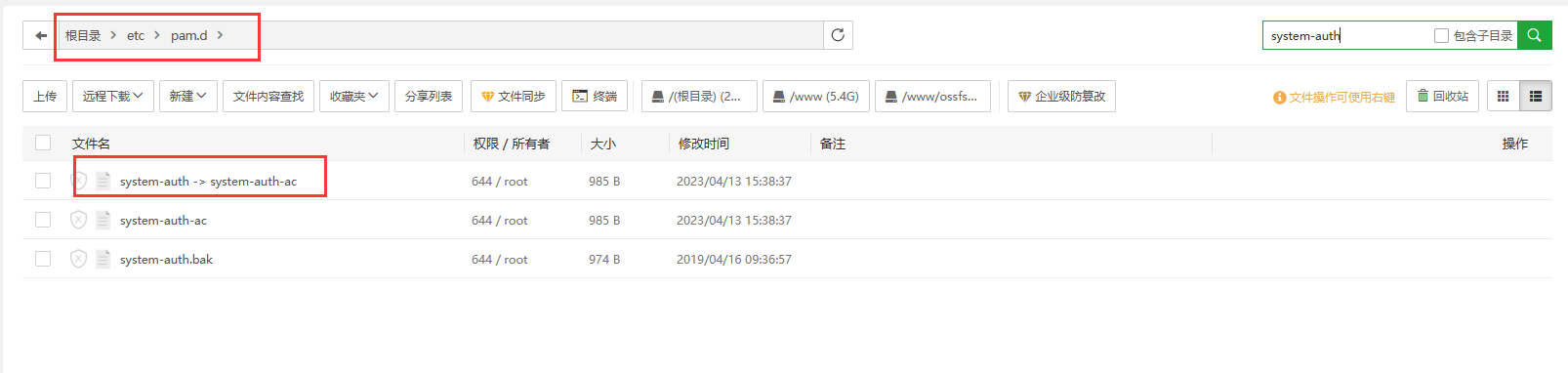The height and width of the screenshot is (373, 1568).
Task: Select the /www (5.4G) disk shortcut
Action: [816, 96]
